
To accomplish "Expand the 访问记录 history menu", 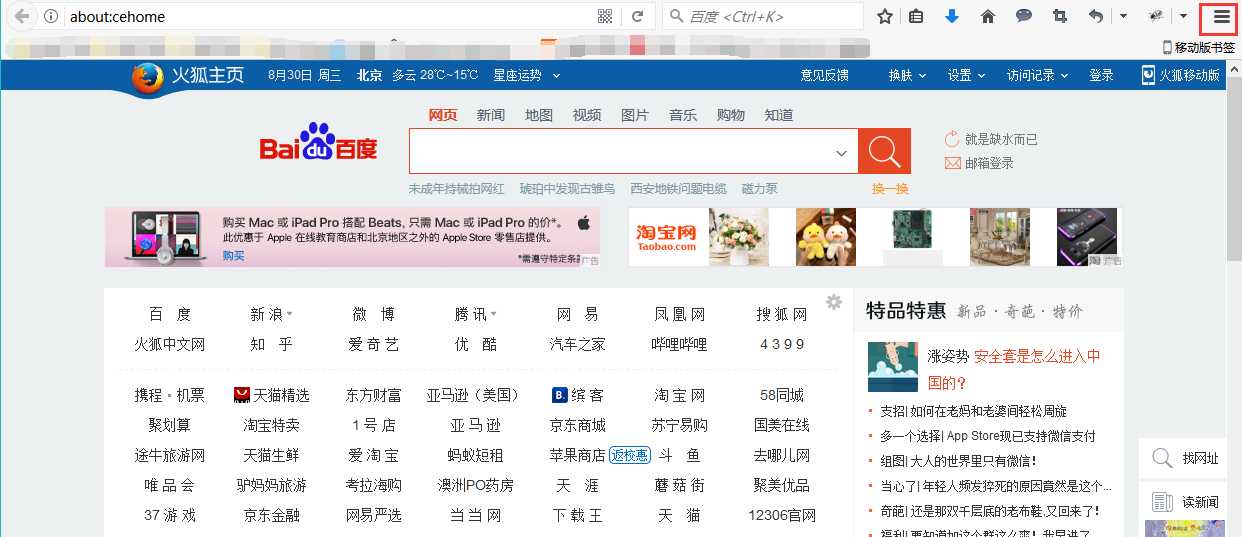I will tap(1037, 76).
